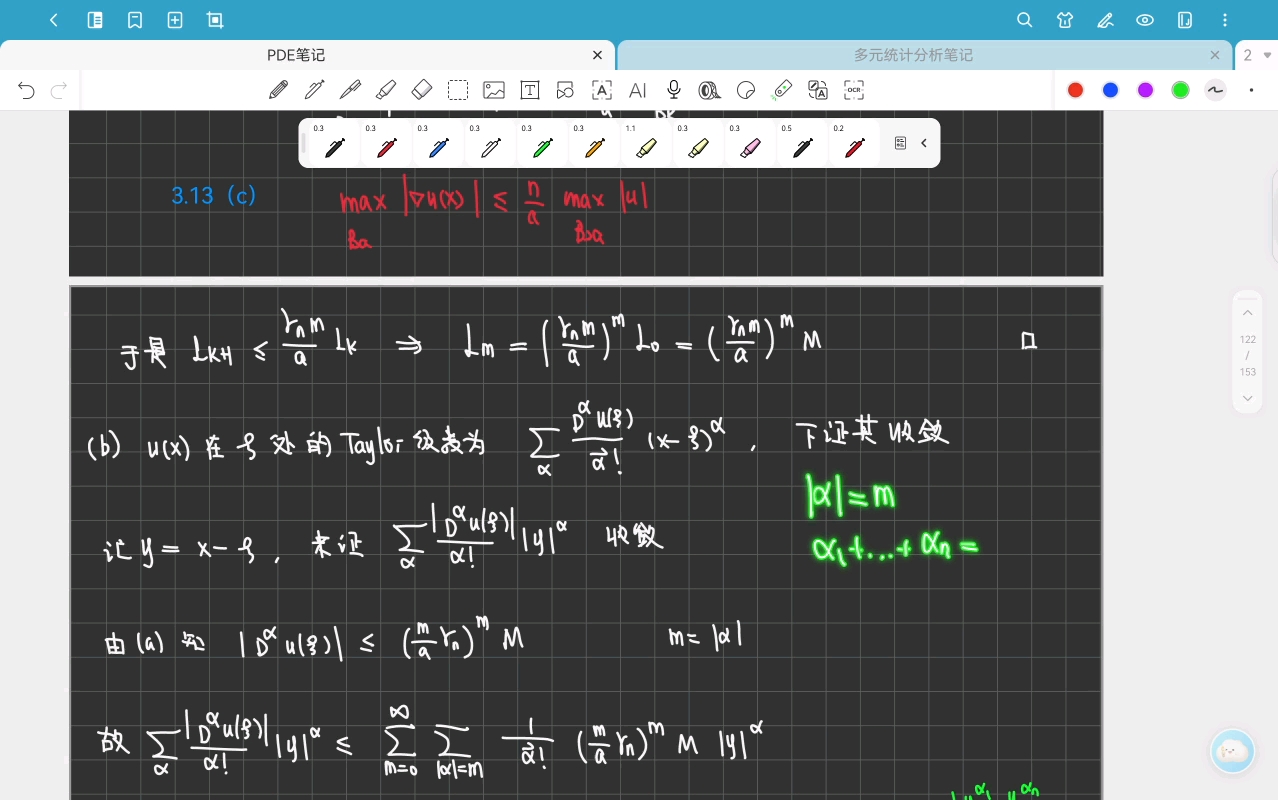Expand the tab count dropdown showing 2
The width and height of the screenshot is (1278, 800).
point(1257,55)
